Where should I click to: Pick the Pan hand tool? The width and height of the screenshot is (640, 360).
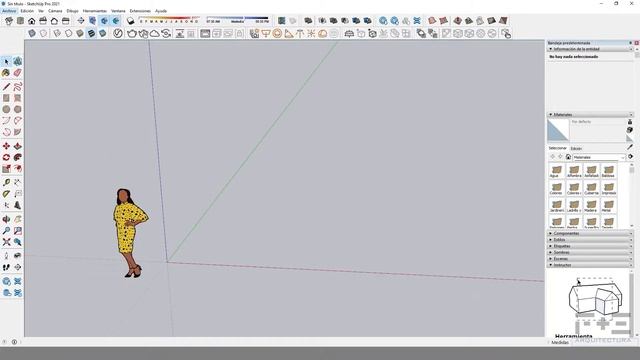[18, 219]
